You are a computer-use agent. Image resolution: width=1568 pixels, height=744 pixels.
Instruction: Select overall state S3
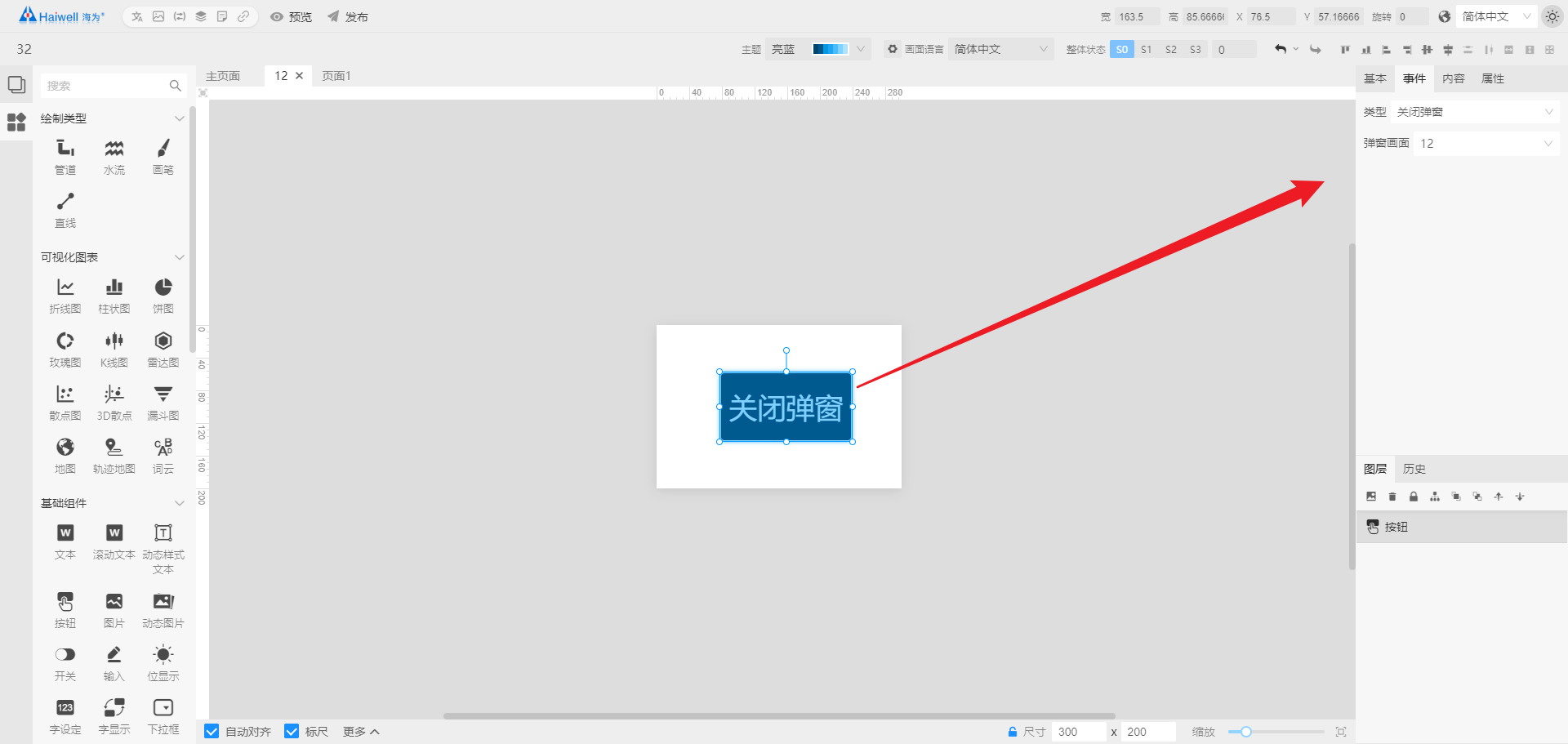click(1196, 50)
